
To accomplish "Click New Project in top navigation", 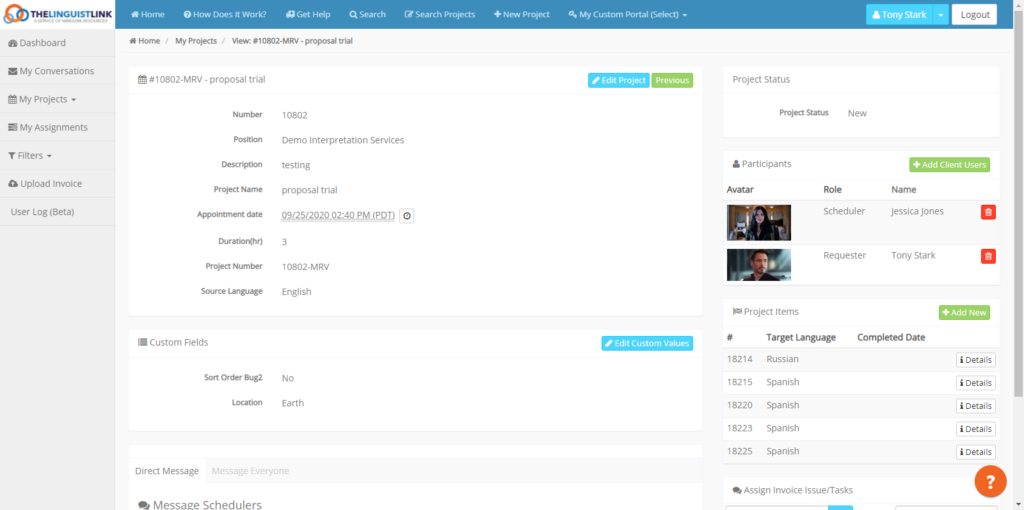I will click(x=522, y=15).
